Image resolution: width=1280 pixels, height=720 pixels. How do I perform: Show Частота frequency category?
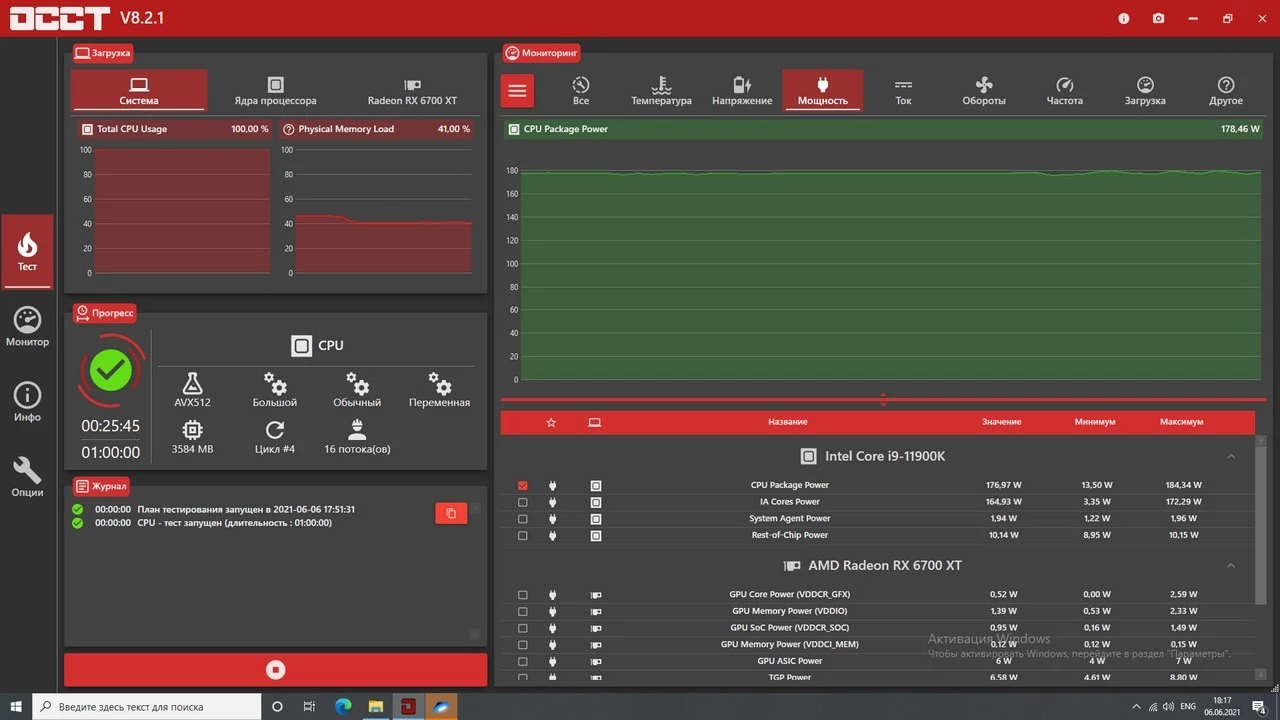click(x=1065, y=91)
